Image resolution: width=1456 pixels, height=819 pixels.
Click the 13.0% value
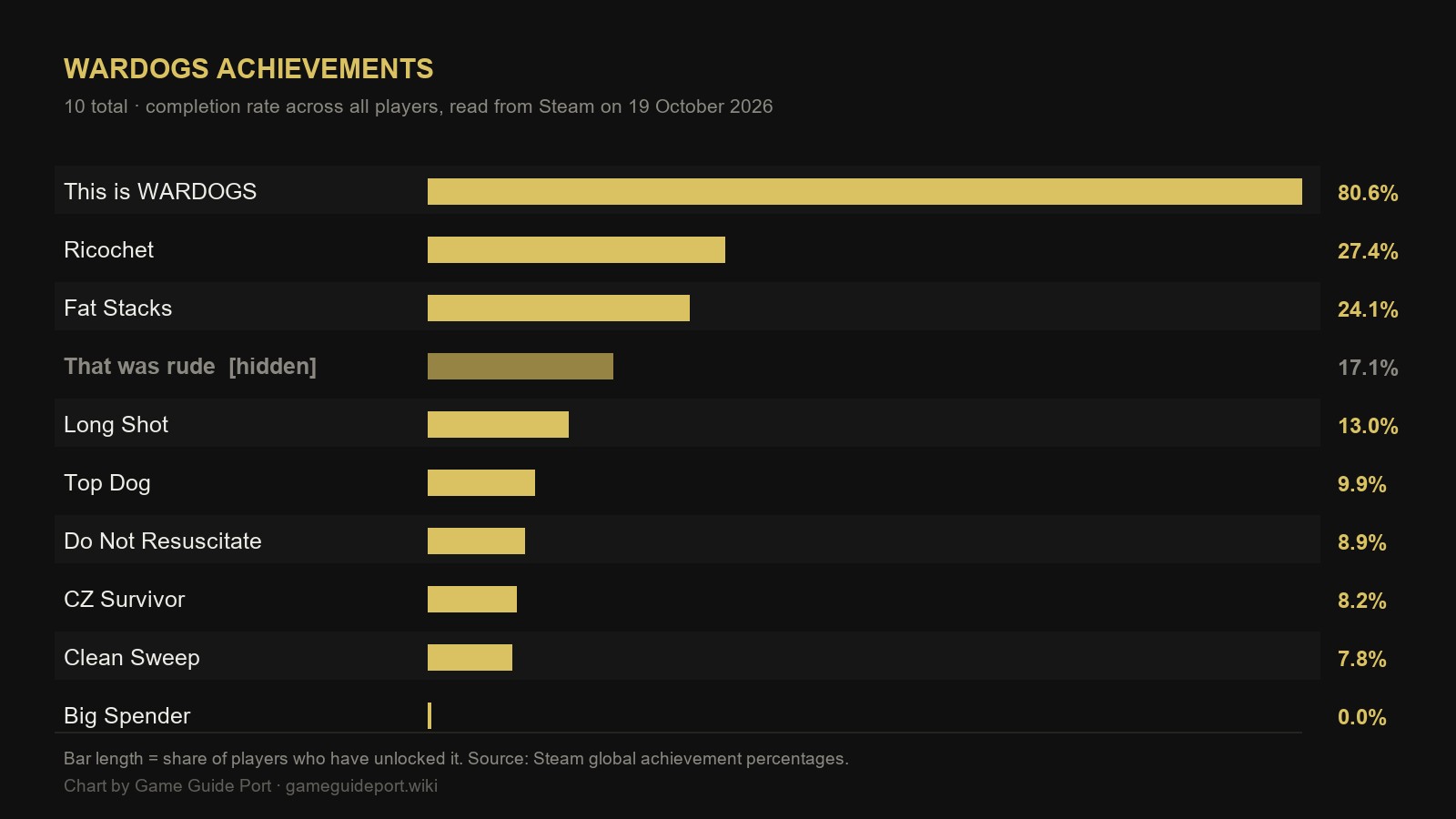1368,426
